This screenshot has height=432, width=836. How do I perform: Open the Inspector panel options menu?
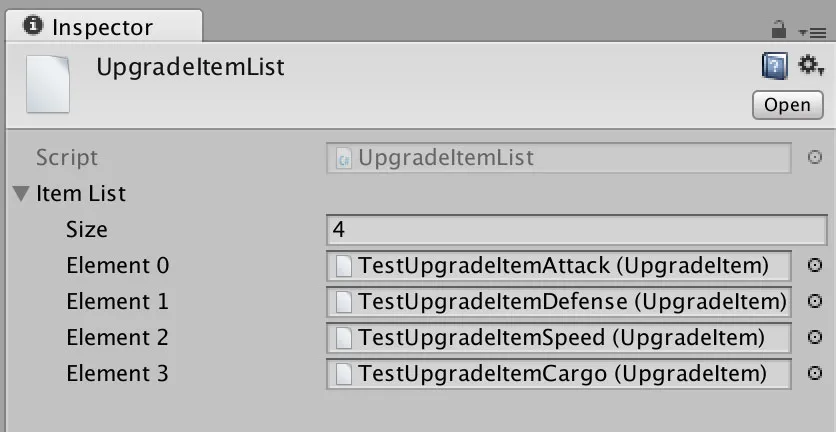(812, 33)
